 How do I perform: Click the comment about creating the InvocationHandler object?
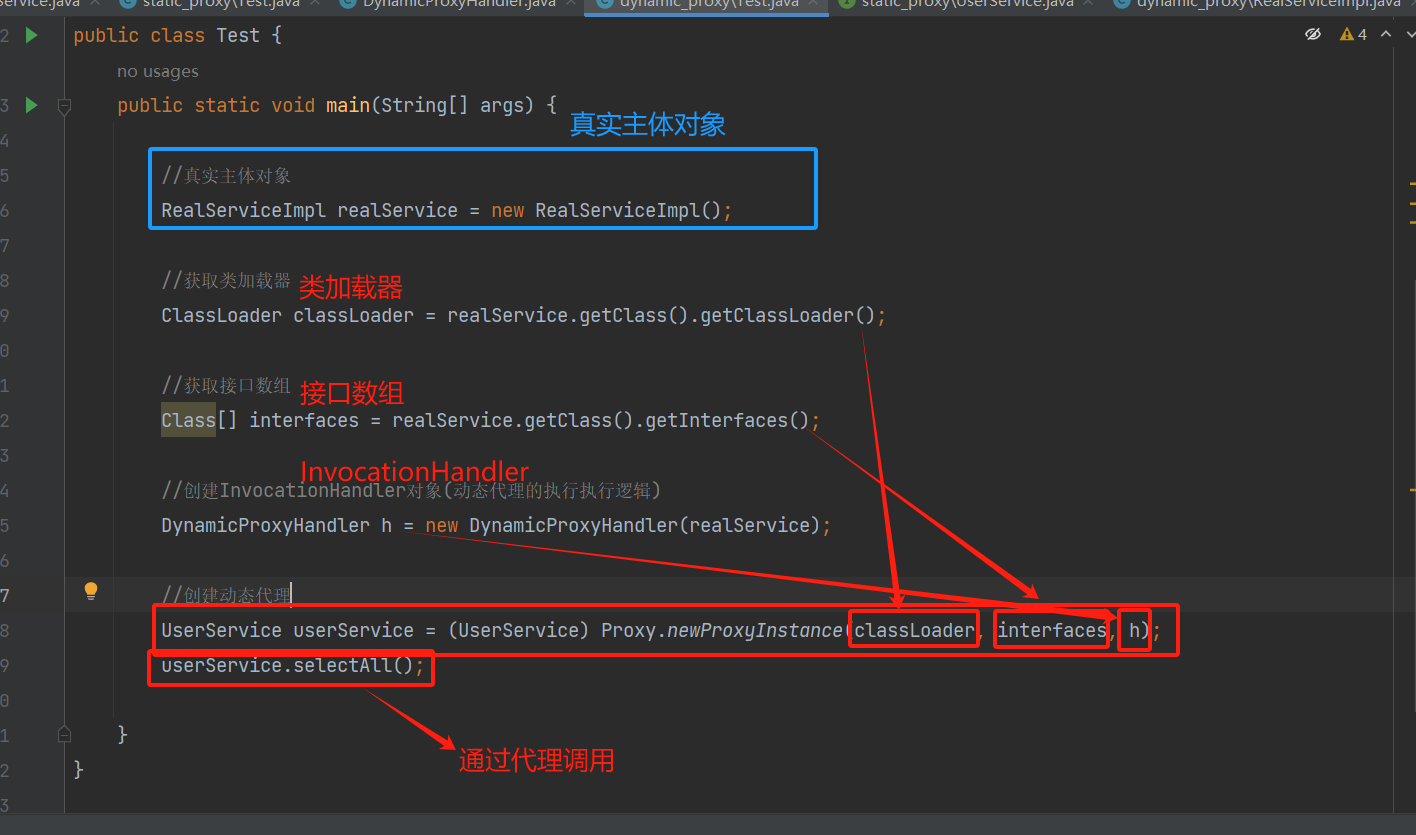click(x=412, y=491)
